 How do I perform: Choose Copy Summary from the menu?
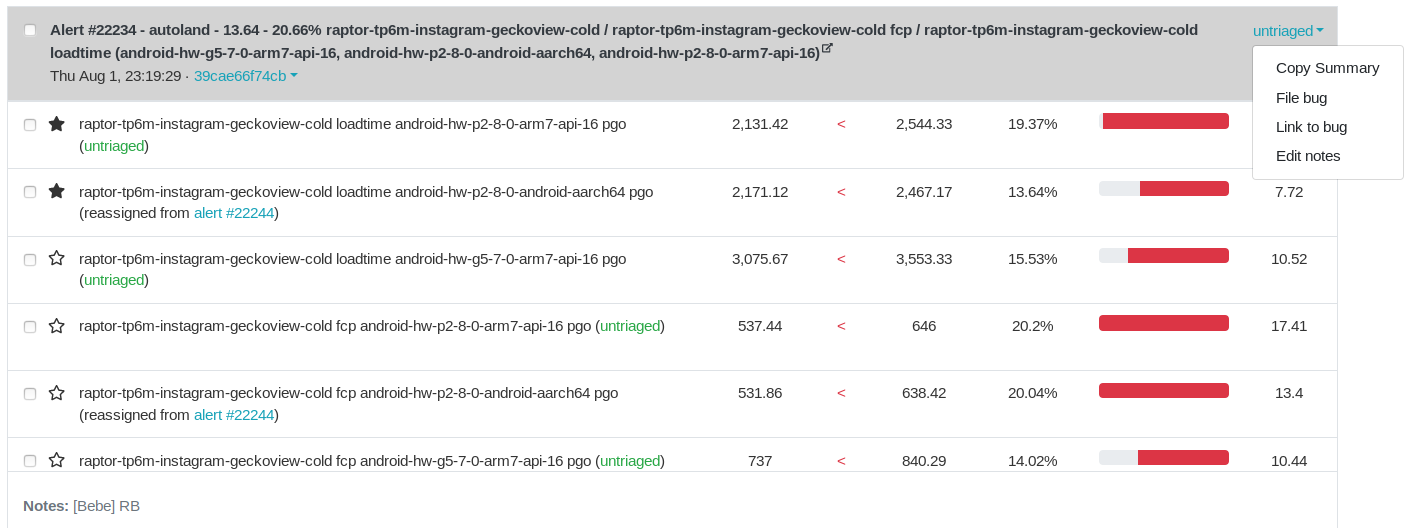pyautogui.click(x=1327, y=68)
